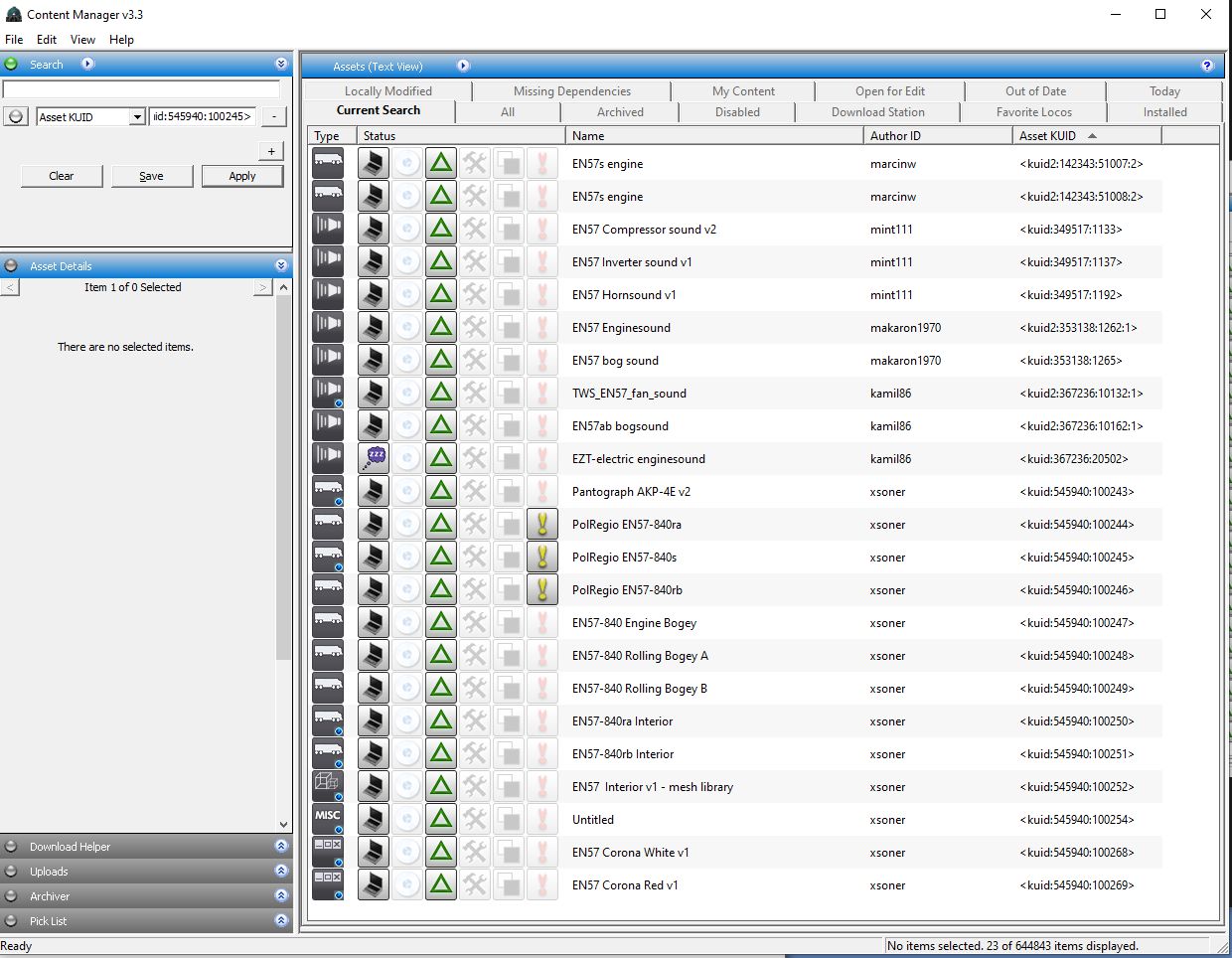This screenshot has height=958, width=1232.
Task: Click the search text input field
Action: tap(141, 89)
